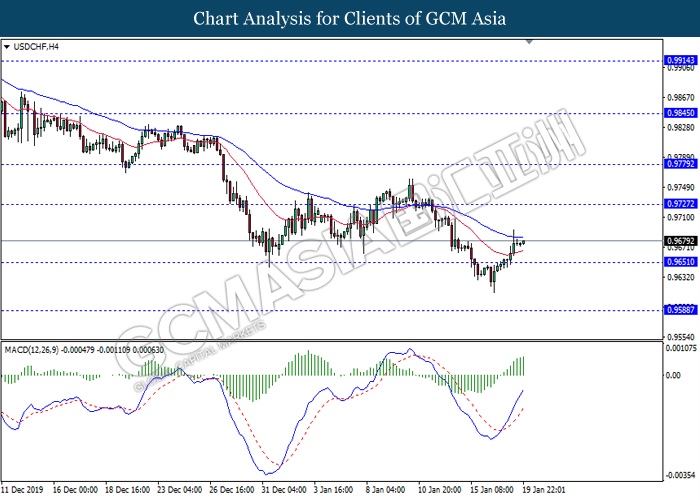Click the MACD -0.00354 scale value
The image size is (700, 500).
[681, 475]
